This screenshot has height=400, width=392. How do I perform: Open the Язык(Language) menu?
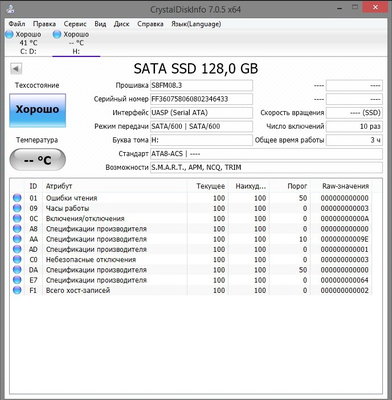pos(196,24)
